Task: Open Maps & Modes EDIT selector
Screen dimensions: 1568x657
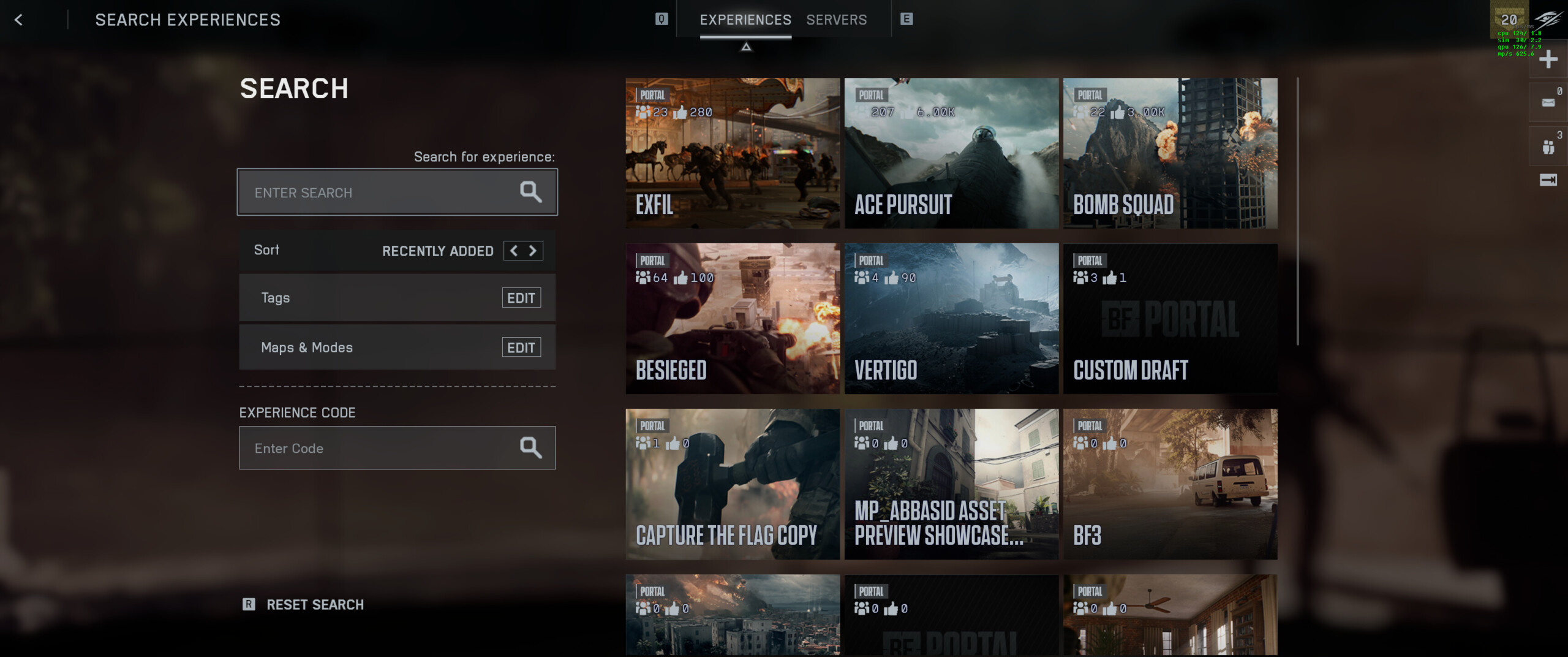Action: click(521, 347)
